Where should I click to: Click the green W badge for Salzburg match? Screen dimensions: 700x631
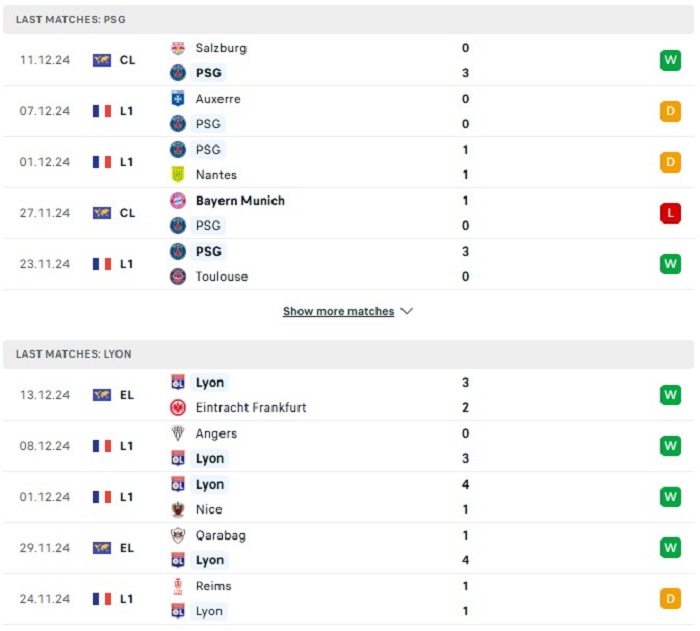tap(670, 60)
